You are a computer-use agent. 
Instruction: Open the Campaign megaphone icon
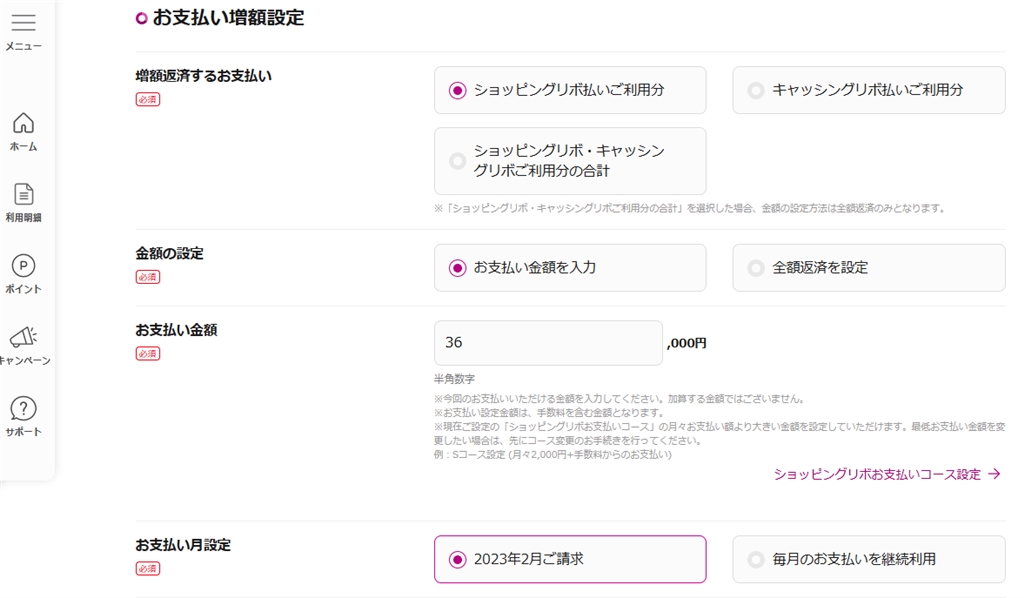coord(23,337)
